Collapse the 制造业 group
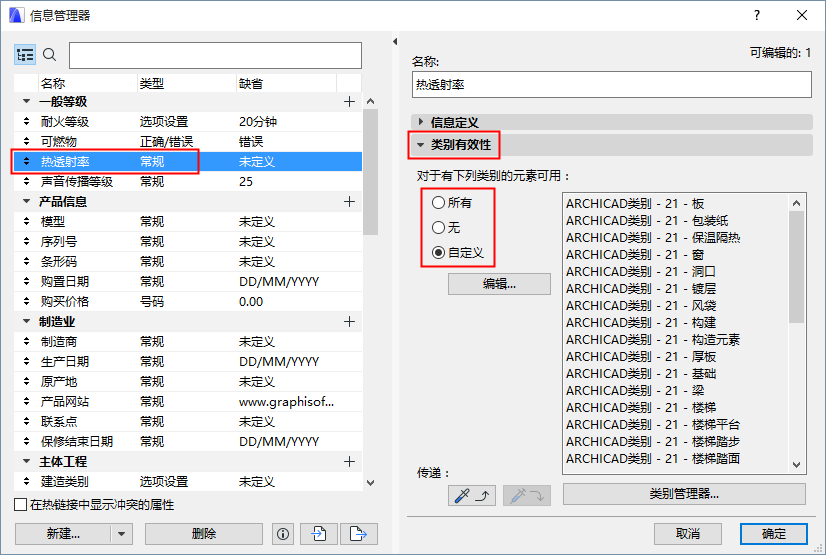The image size is (826, 555). click(x=26, y=321)
